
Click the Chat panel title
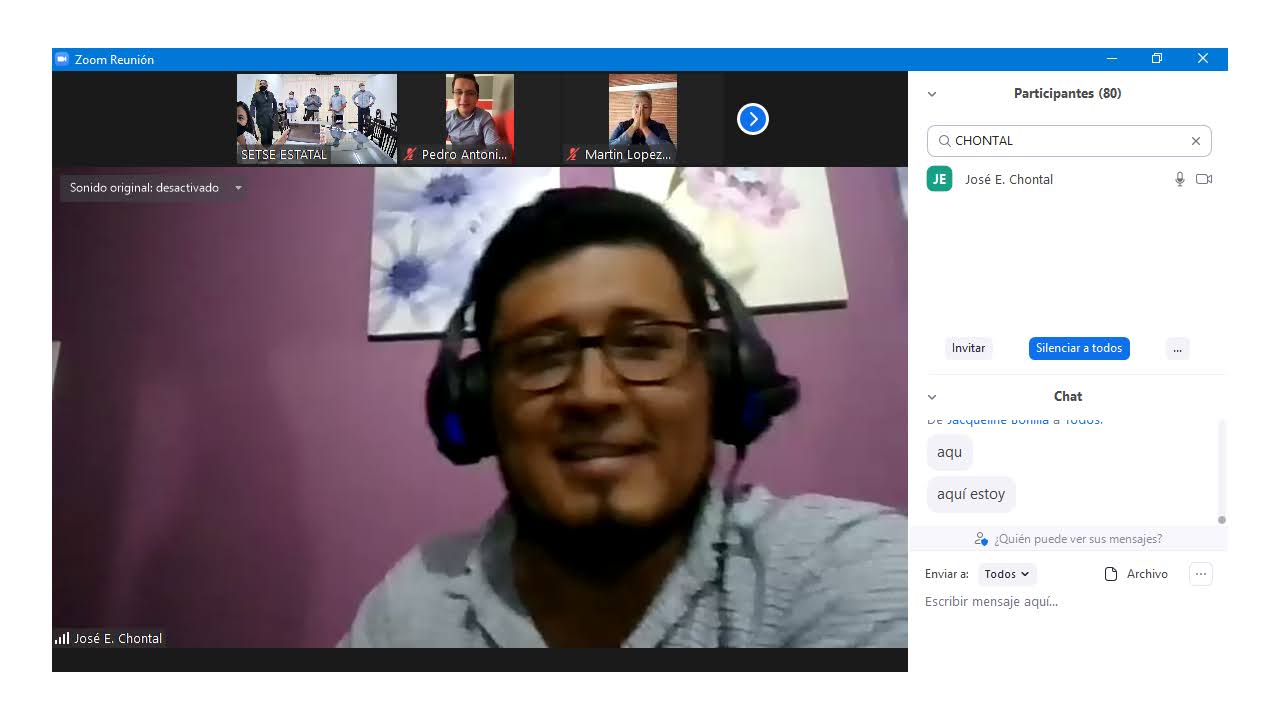(1068, 397)
